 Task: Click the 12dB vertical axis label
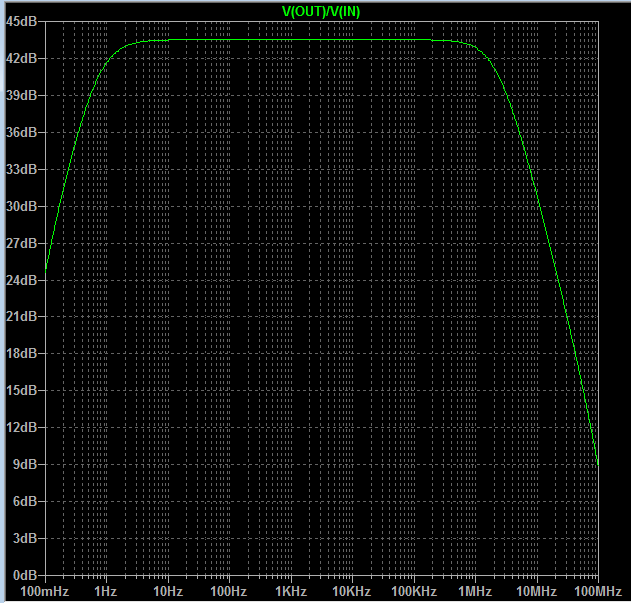[21, 427]
